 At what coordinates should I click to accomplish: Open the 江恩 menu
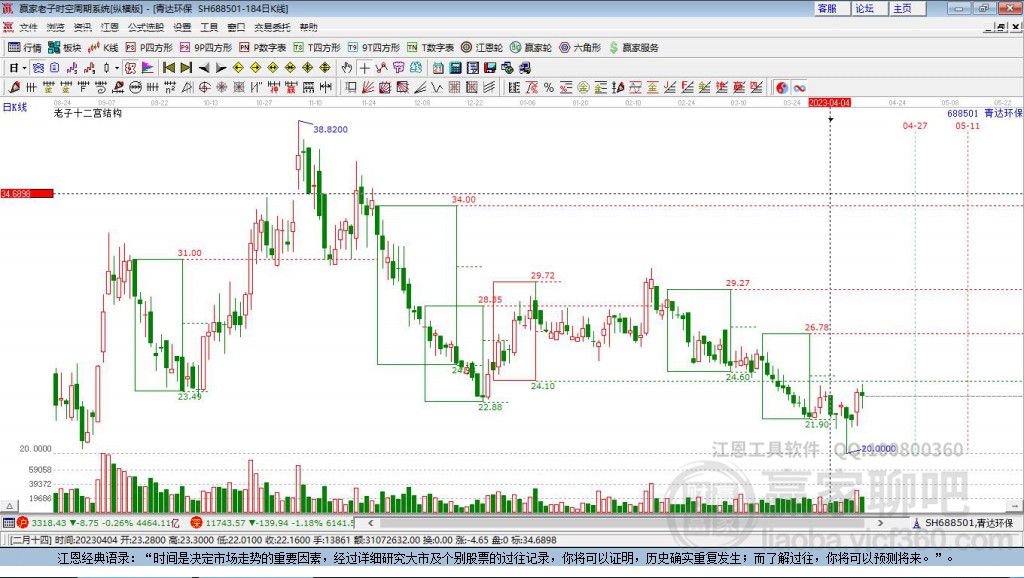click(110, 27)
